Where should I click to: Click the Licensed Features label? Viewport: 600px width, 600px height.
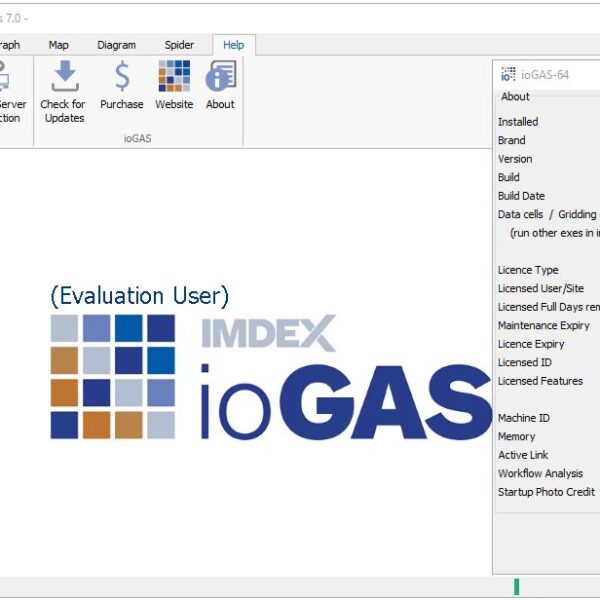[540, 381]
